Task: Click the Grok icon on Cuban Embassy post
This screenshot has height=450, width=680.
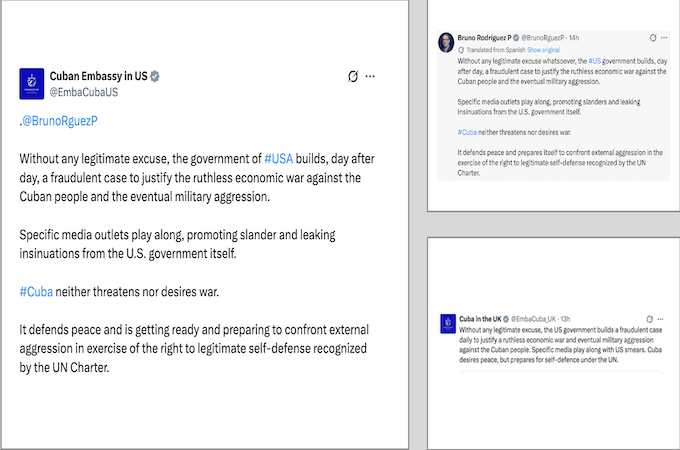Action: [x=353, y=76]
